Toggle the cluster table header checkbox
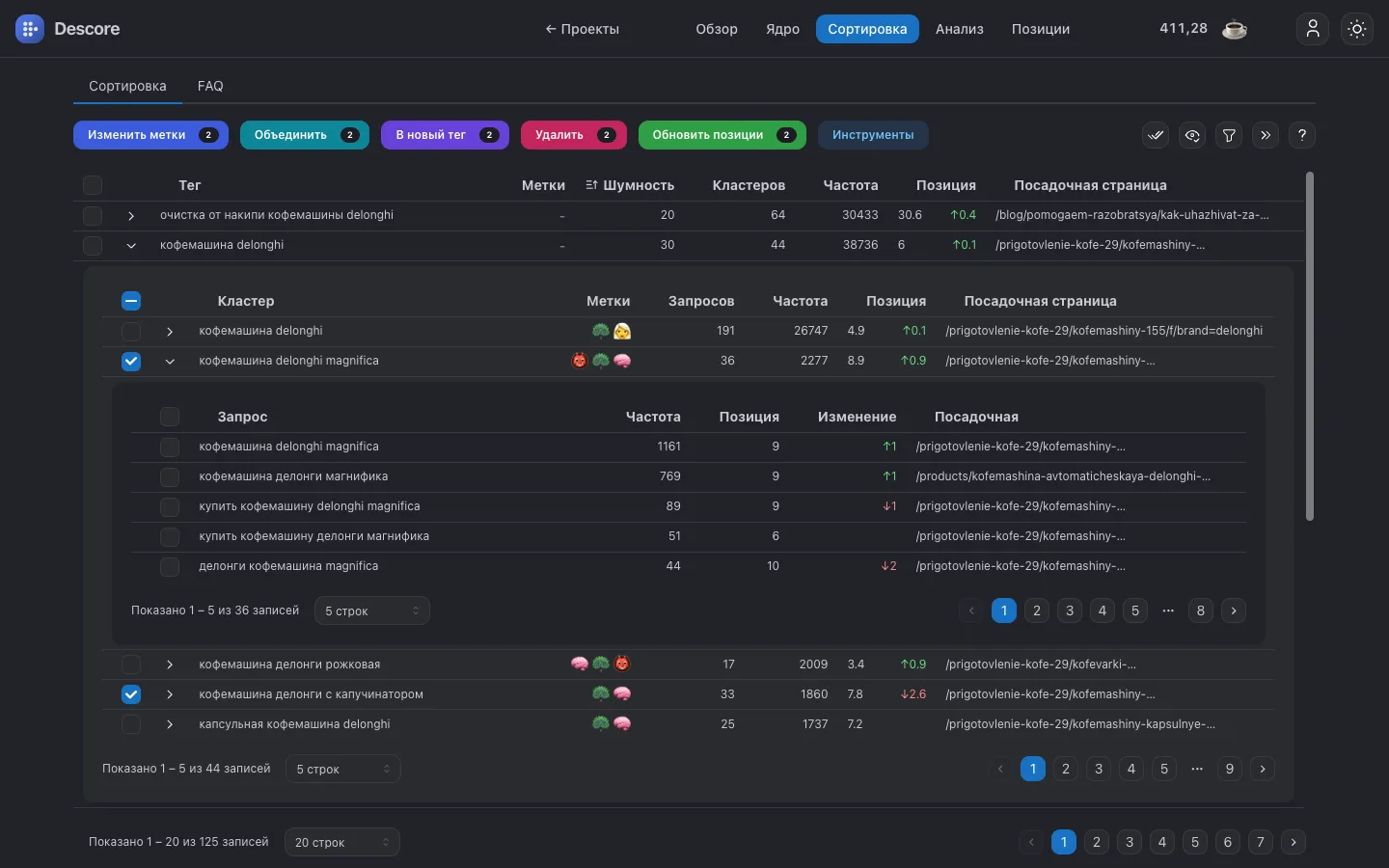Screen dimensions: 1389x868 (131, 301)
